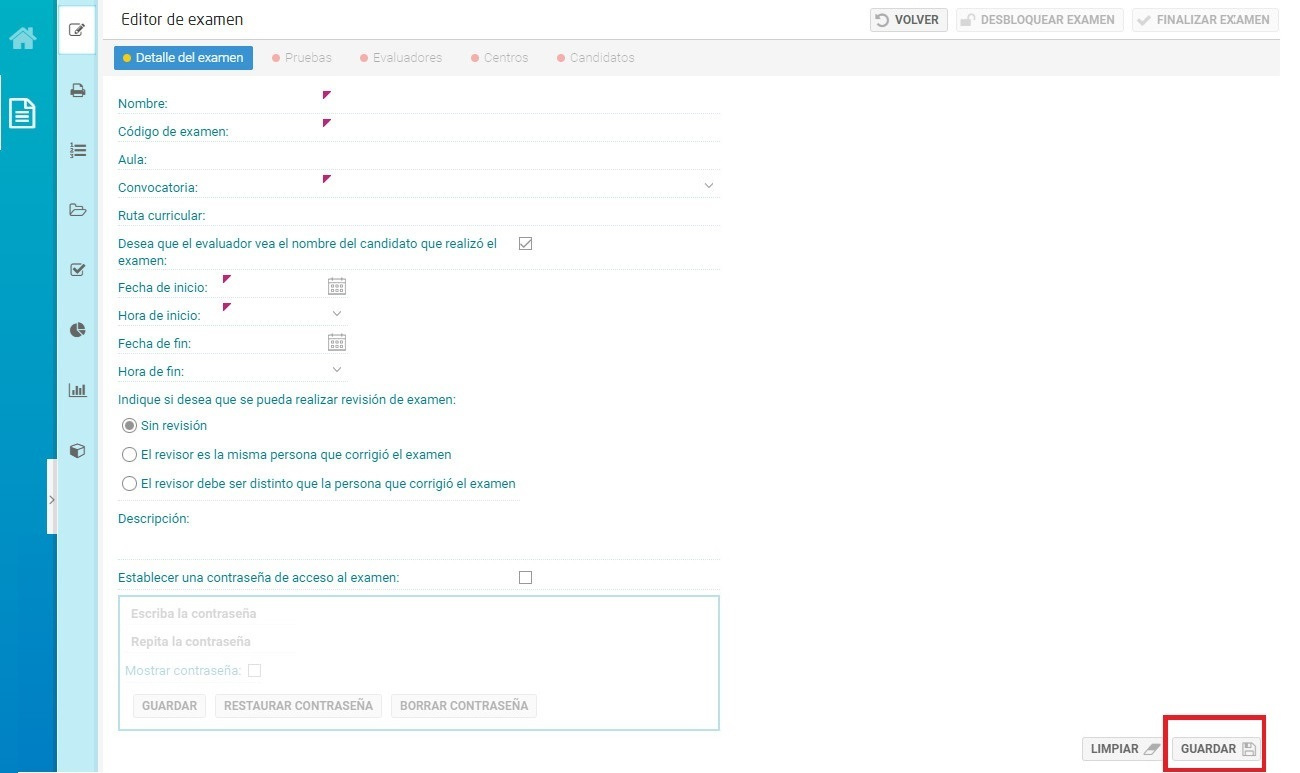Click the bar chart icon in sidebar
The width and height of the screenshot is (1300, 773).
(77, 390)
